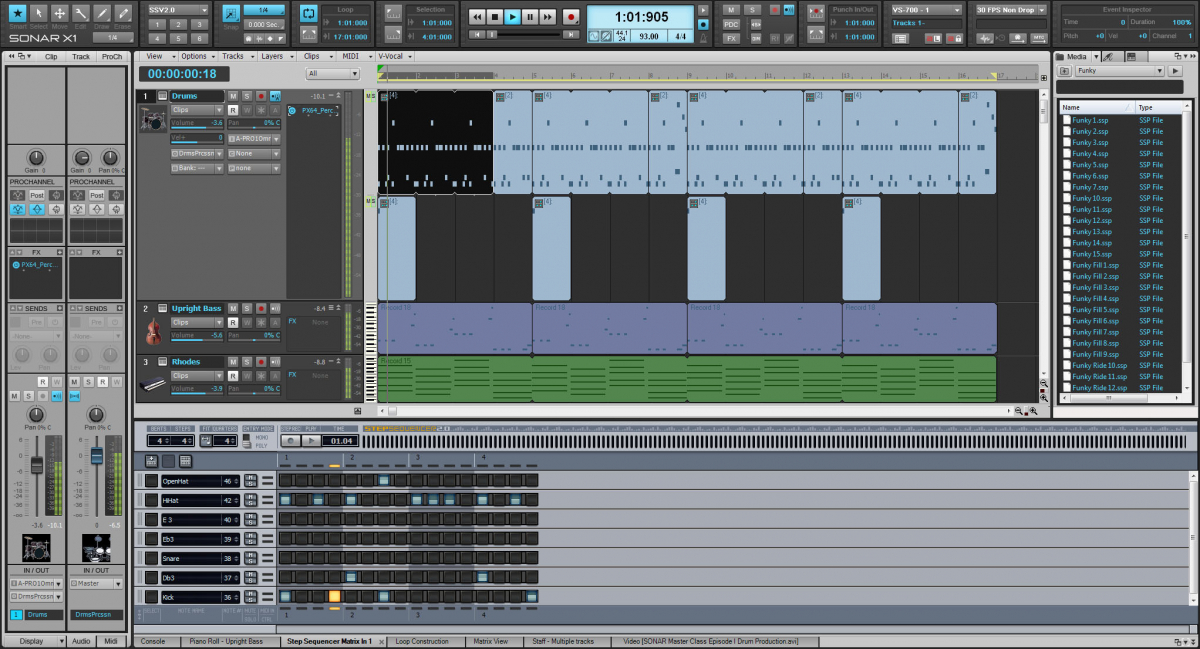Toggle loop playback on or off
Viewport: 1200px width, 649px height.
308,14
